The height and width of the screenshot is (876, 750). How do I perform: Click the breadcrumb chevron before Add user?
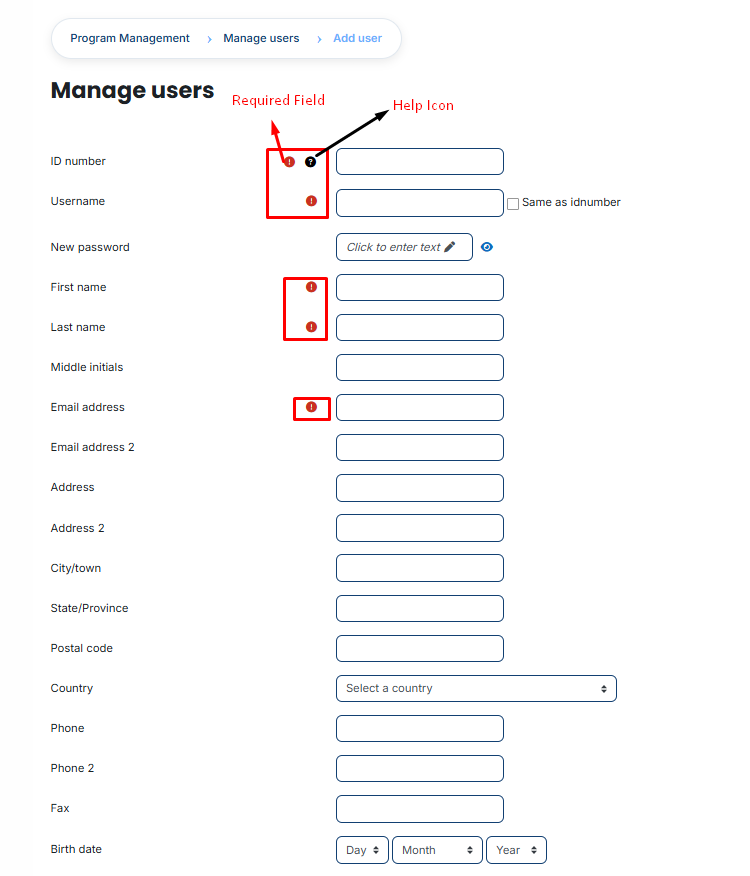pos(319,39)
